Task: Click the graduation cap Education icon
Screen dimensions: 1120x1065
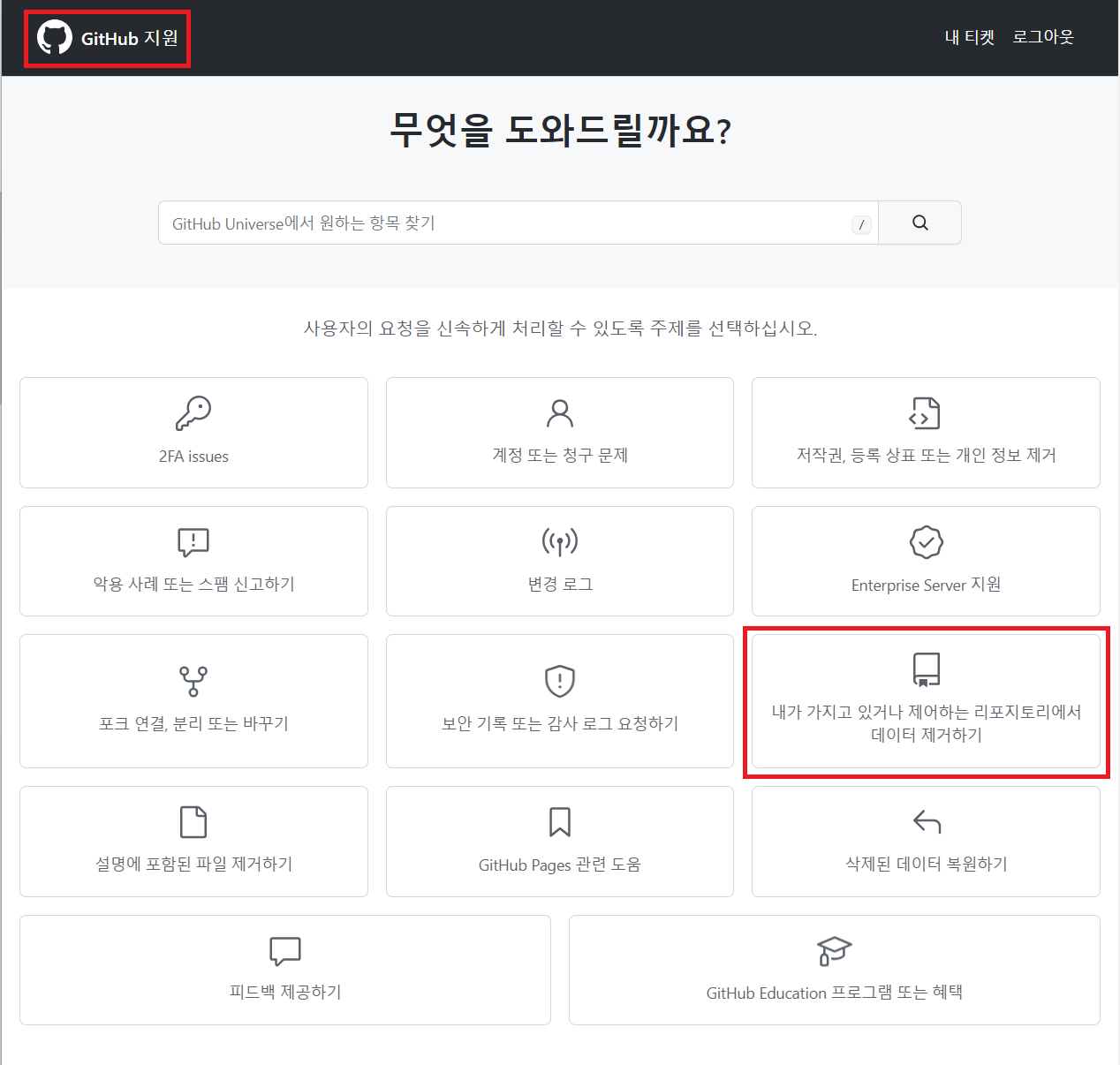Action: pyautogui.click(x=834, y=951)
